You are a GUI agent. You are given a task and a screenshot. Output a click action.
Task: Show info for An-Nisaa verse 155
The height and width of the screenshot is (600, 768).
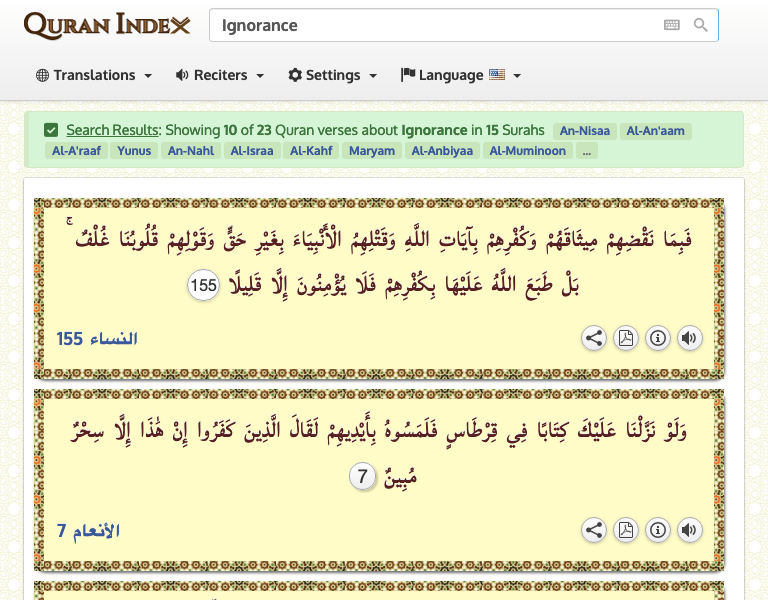click(x=657, y=338)
